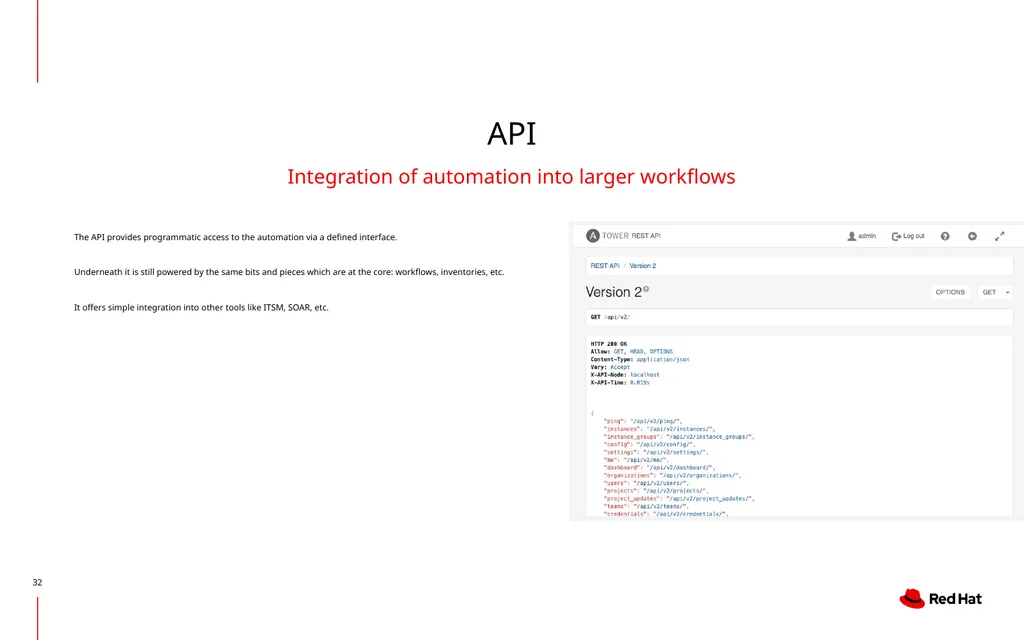Select the Version 2 breadcrumb link

tap(643, 266)
